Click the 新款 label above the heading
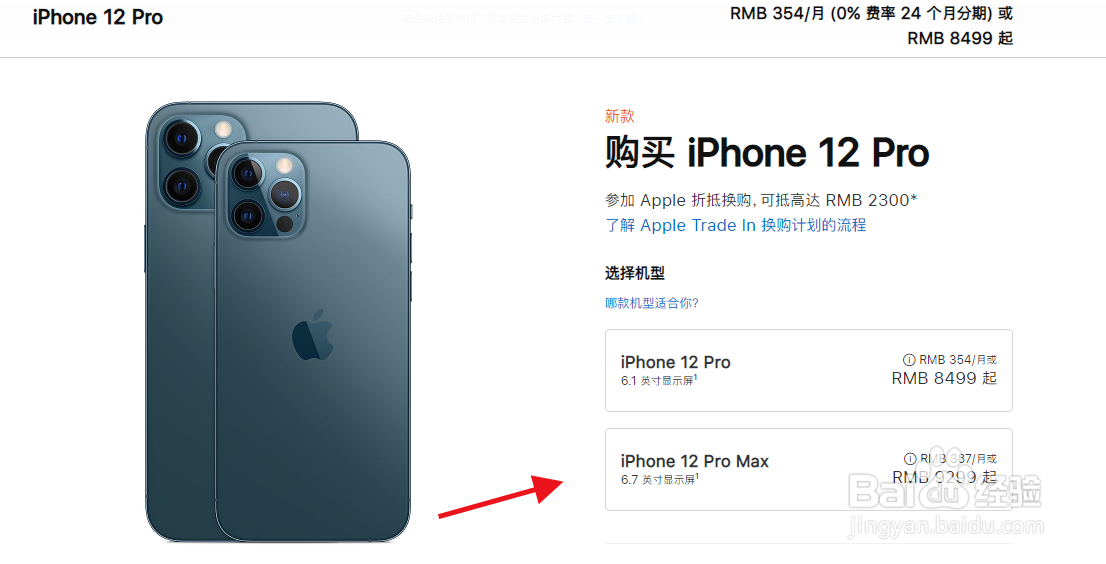The image size is (1106, 564). [x=619, y=116]
